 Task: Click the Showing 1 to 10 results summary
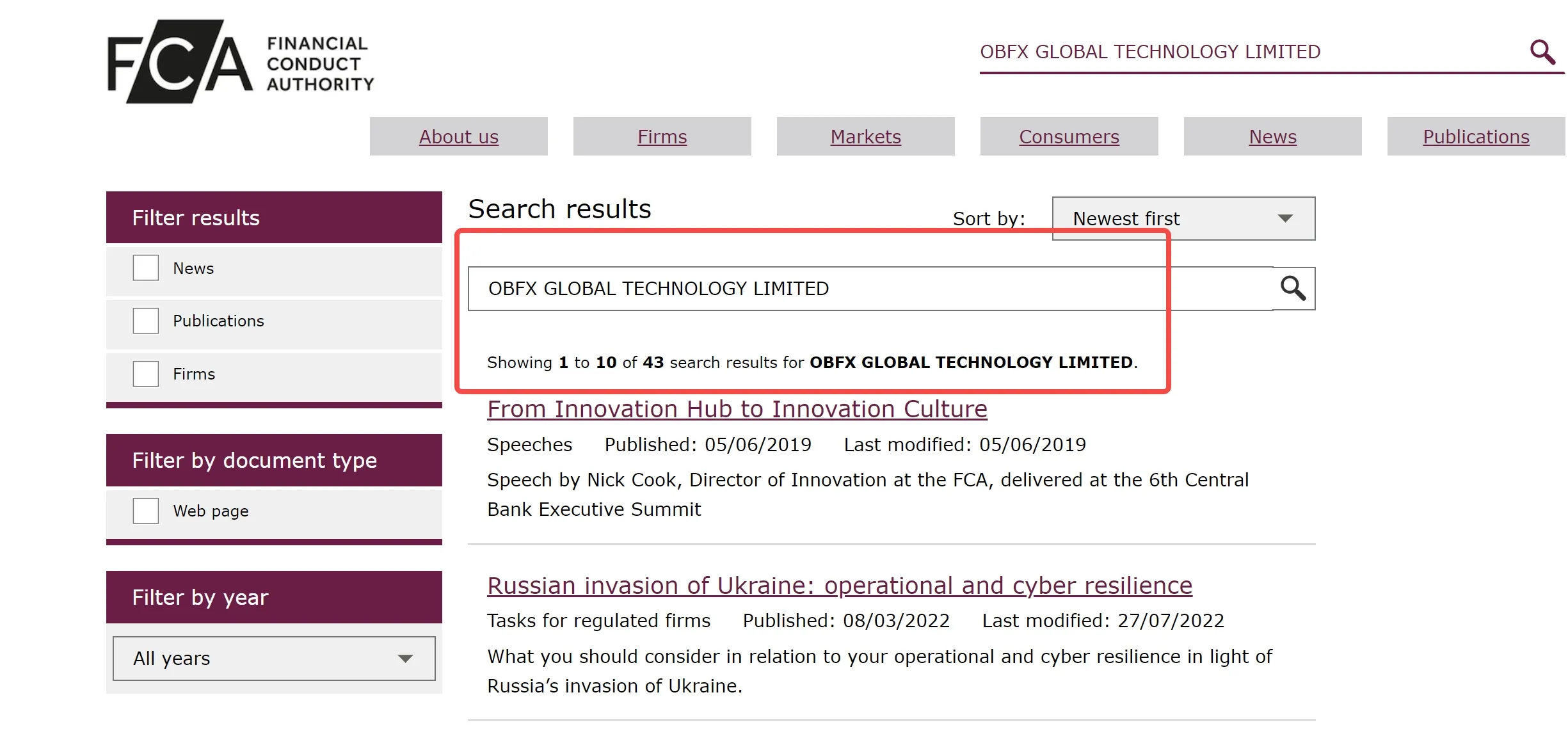click(813, 362)
